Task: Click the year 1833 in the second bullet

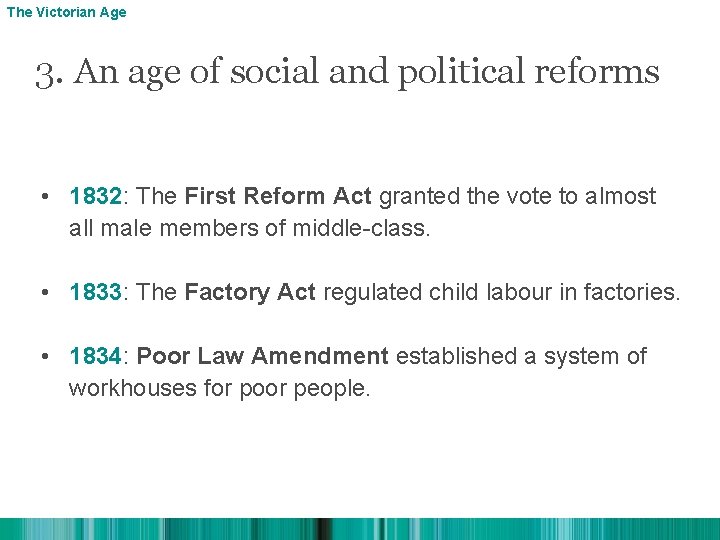Action: click(96, 292)
